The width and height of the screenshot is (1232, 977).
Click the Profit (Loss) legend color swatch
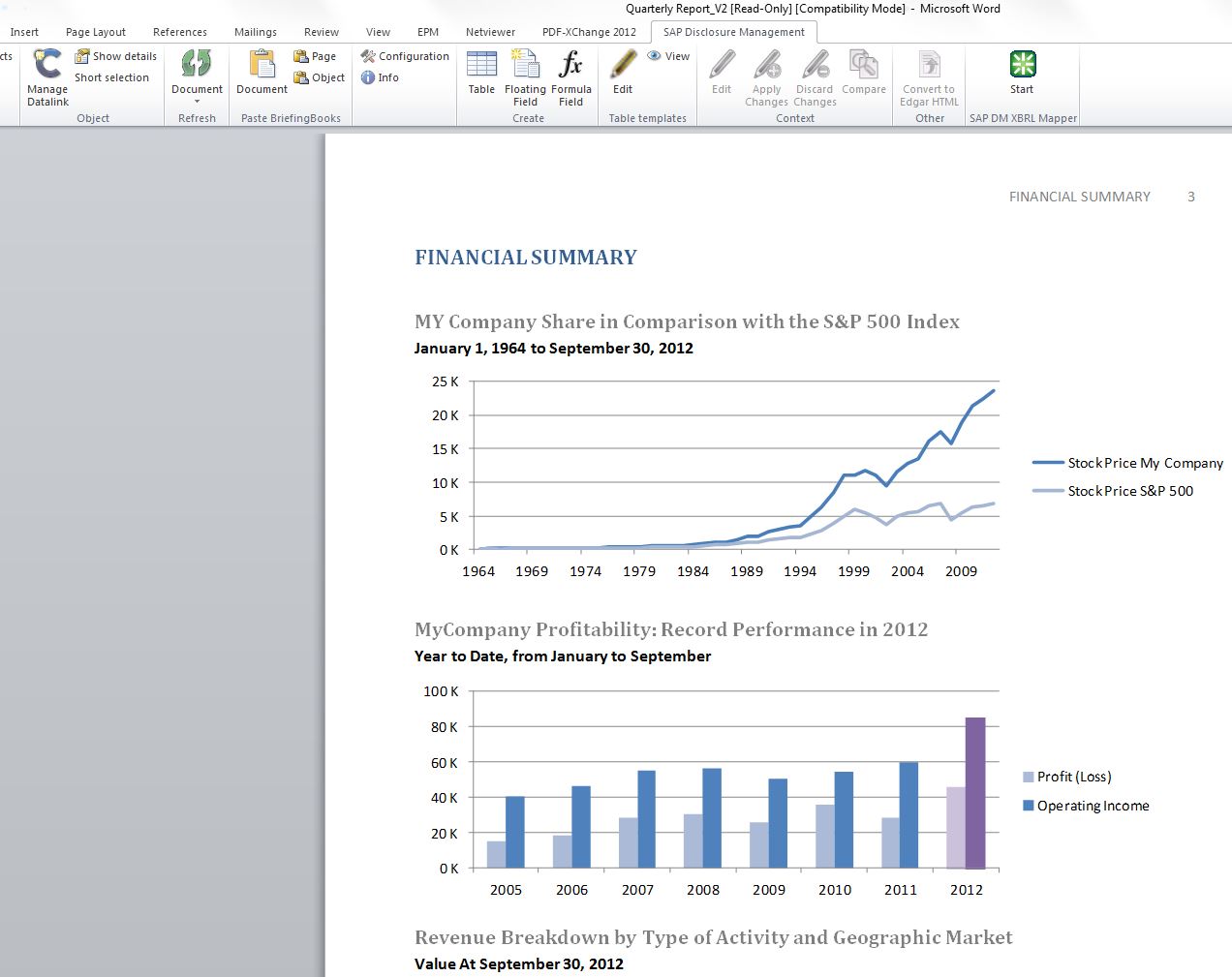coord(1029,777)
